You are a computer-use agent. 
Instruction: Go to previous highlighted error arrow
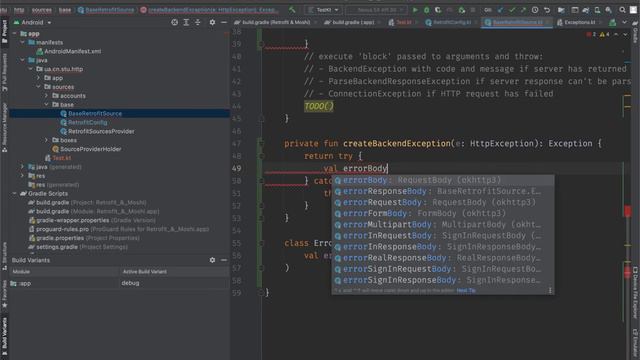click(616, 35)
